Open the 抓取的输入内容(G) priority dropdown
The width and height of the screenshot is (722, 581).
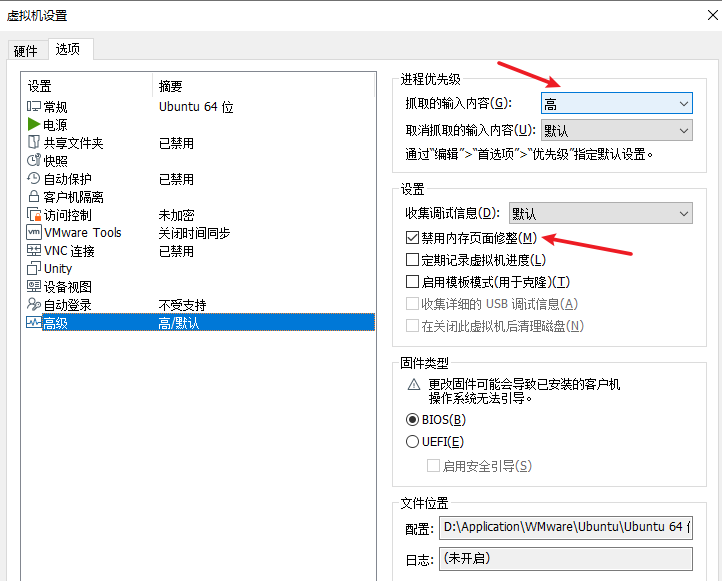tap(617, 104)
